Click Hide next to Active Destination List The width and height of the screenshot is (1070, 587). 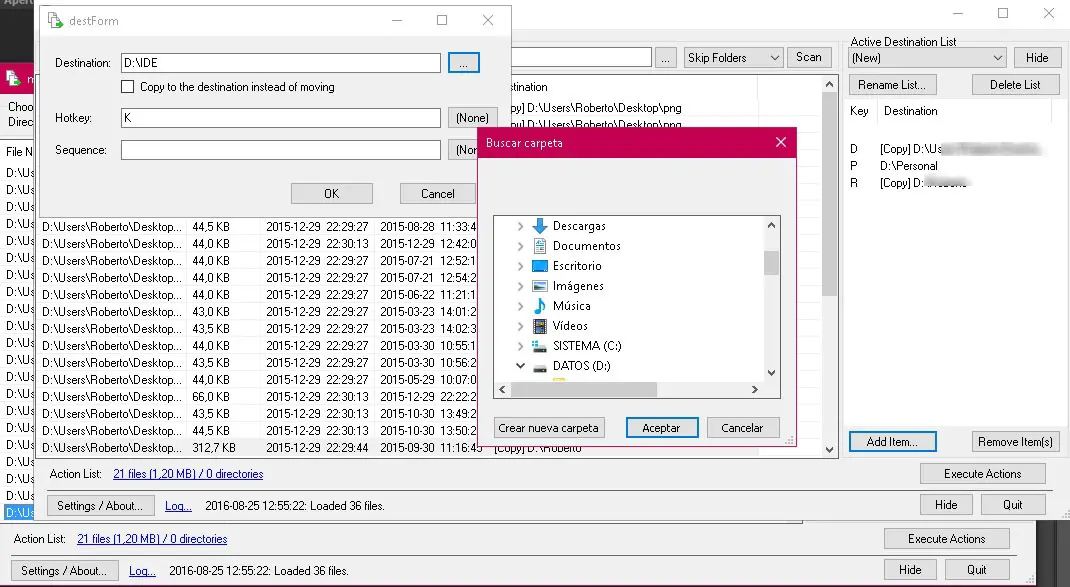pyautogui.click(x=1037, y=58)
